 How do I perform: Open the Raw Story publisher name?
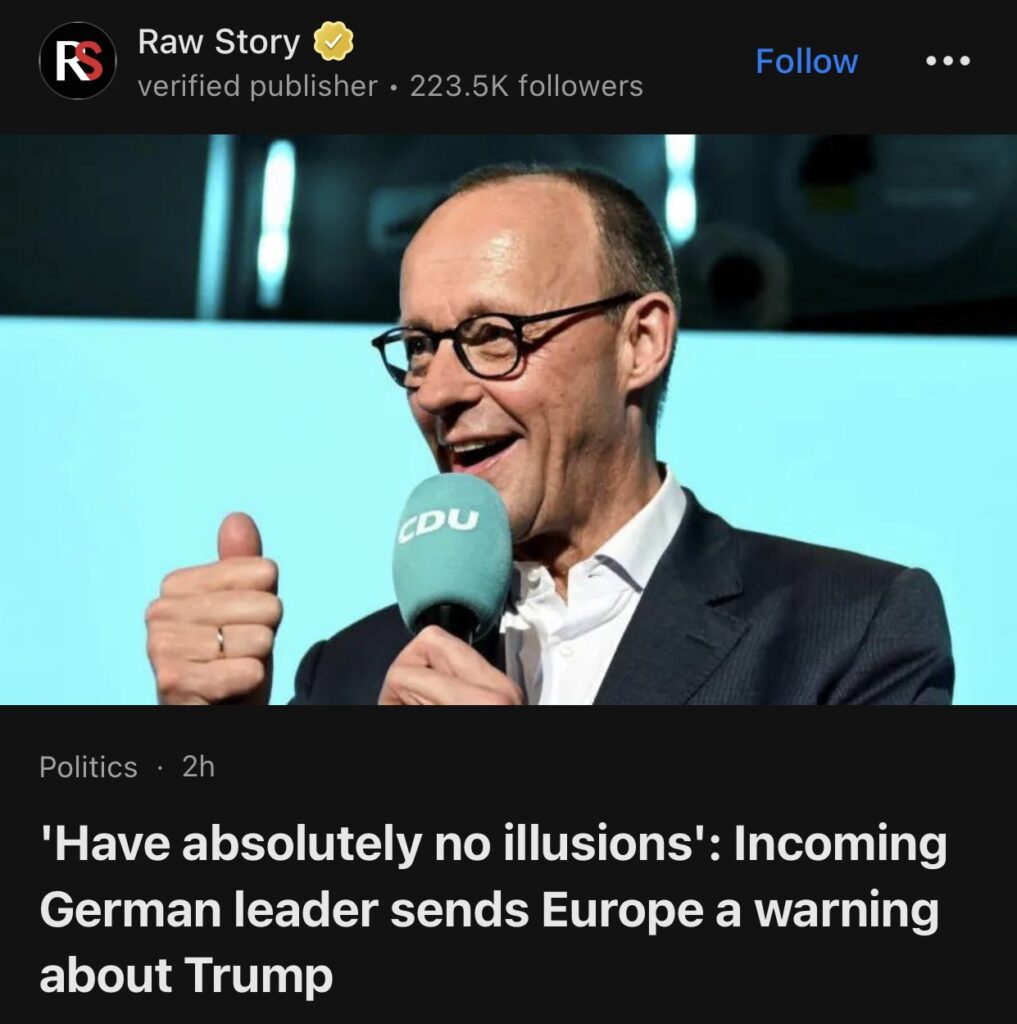coord(219,42)
